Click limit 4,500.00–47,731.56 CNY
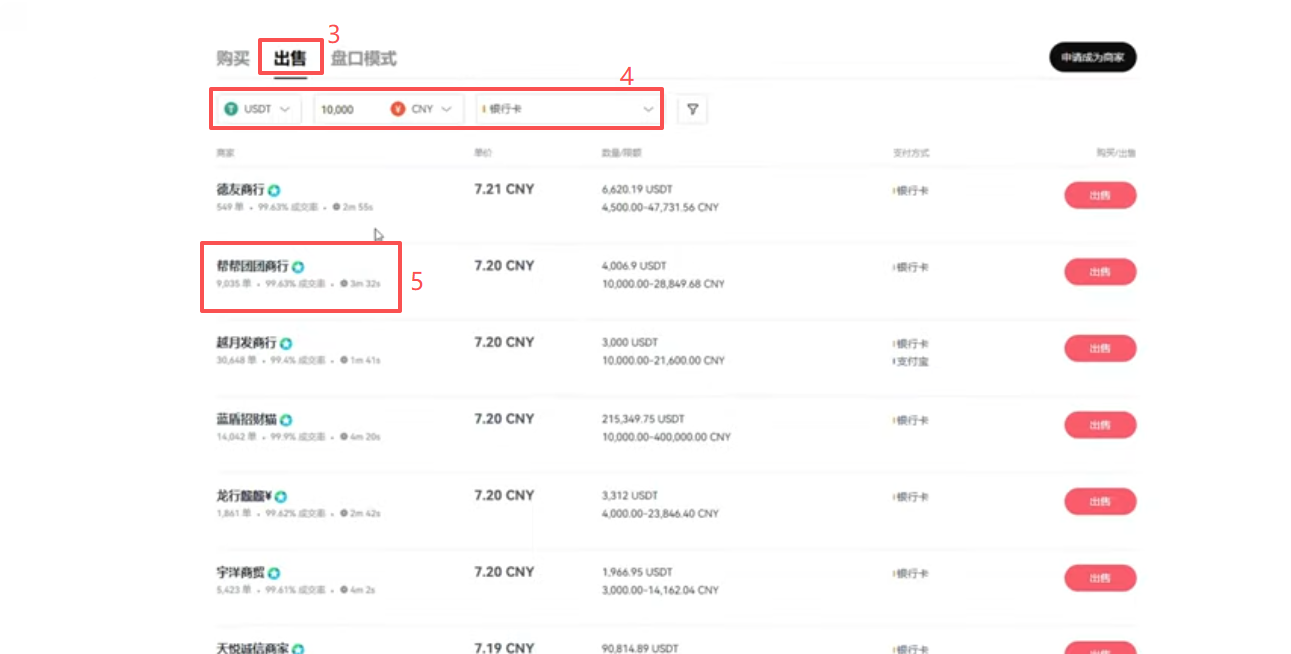 click(x=660, y=208)
